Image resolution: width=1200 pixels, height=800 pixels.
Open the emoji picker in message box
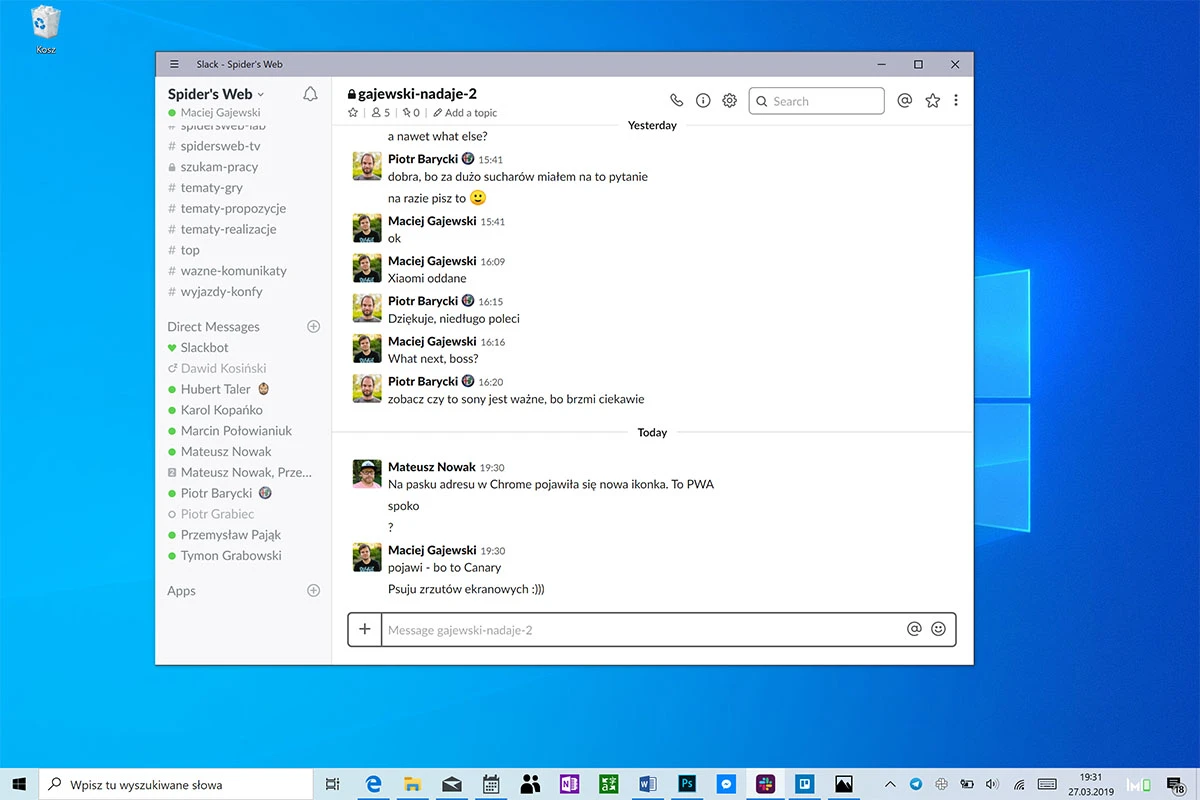(938, 629)
